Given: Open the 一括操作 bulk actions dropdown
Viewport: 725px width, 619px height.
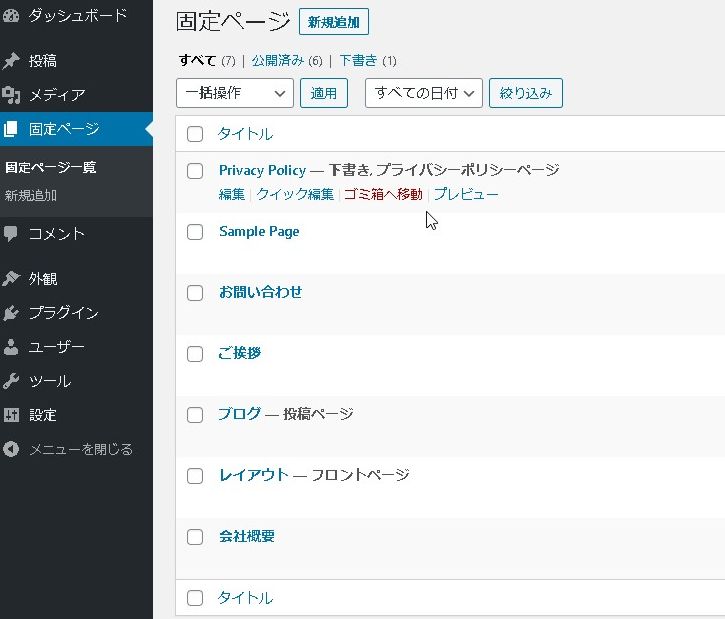Looking at the screenshot, I should (x=234, y=93).
